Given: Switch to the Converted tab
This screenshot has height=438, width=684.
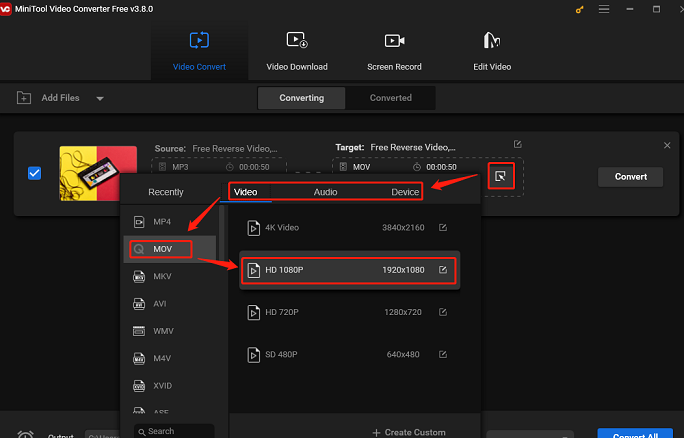Looking at the screenshot, I should [x=391, y=98].
